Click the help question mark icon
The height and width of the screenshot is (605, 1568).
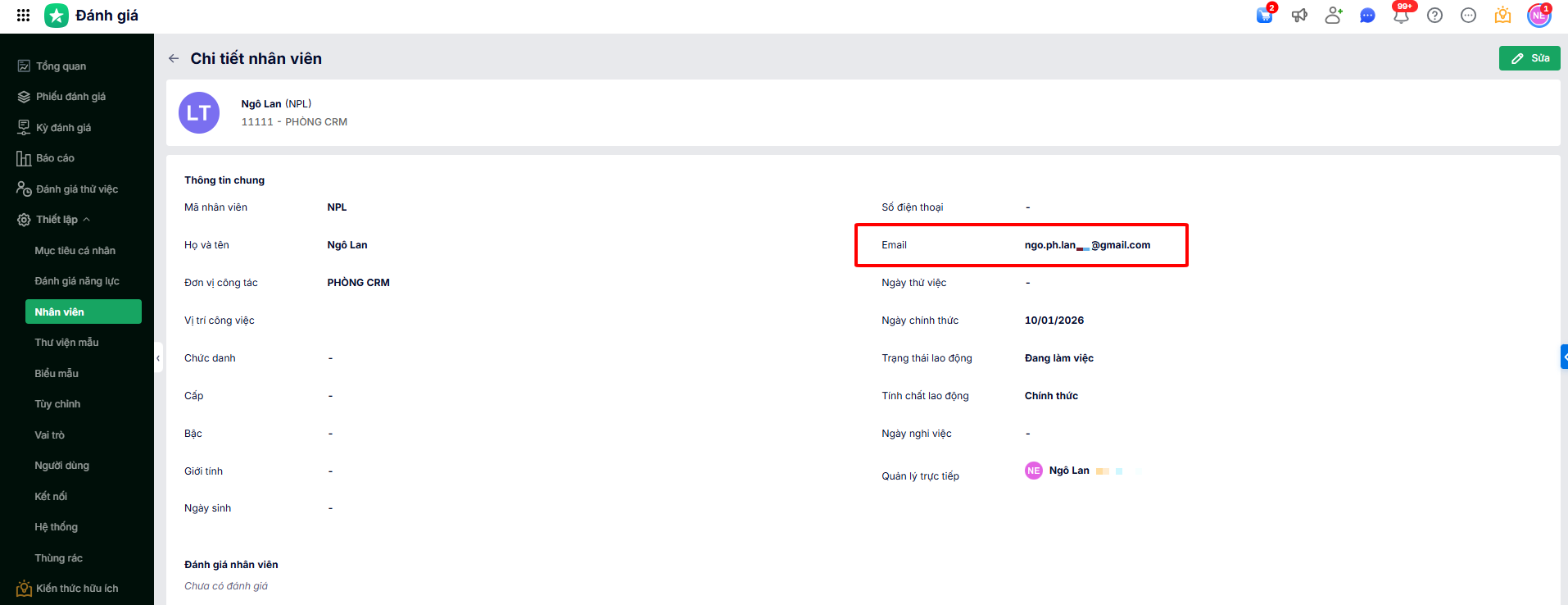point(1434,16)
